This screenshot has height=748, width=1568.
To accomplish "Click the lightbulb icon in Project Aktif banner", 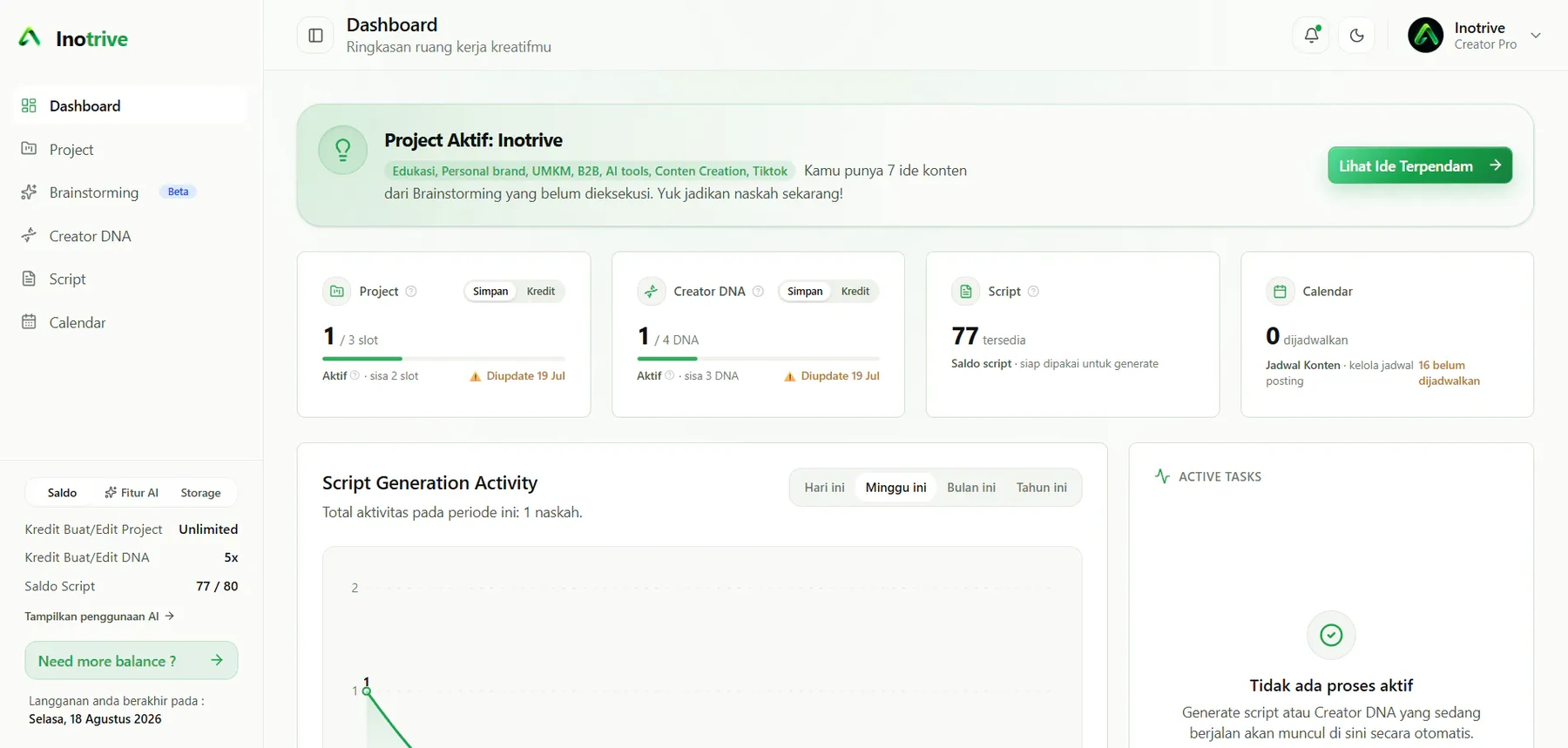I will (x=342, y=150).
